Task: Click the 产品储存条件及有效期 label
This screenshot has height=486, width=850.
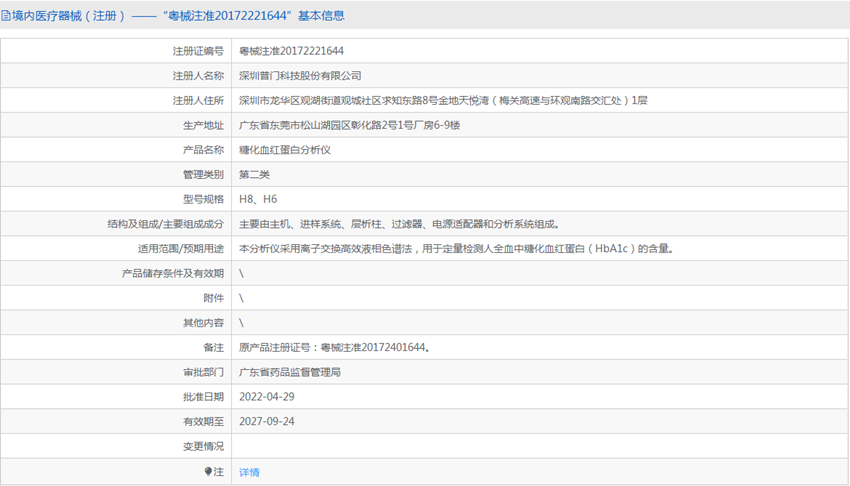Action: pos(172,273)
